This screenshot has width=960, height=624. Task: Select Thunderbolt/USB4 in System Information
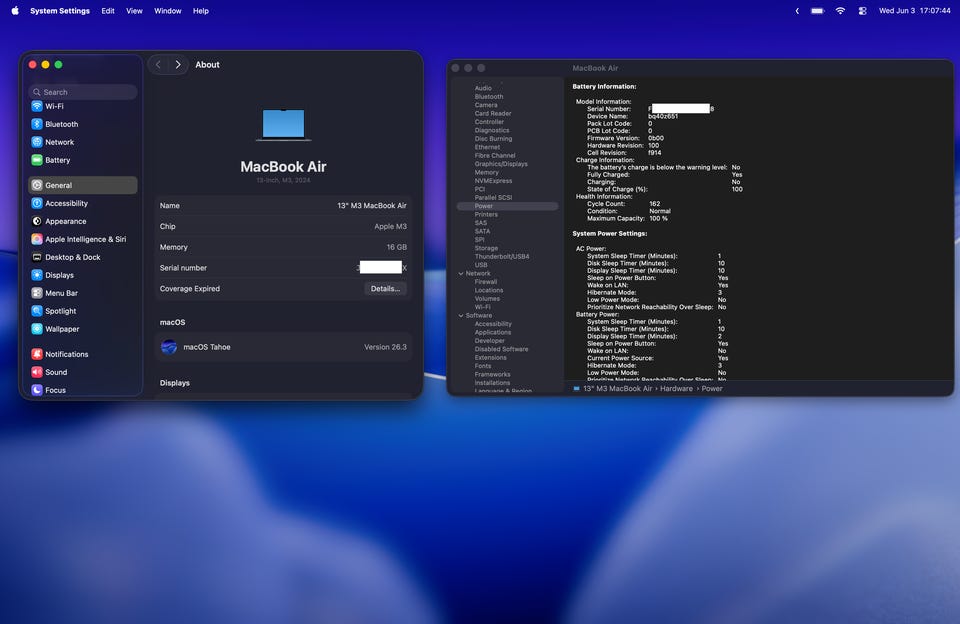point(501,257)
